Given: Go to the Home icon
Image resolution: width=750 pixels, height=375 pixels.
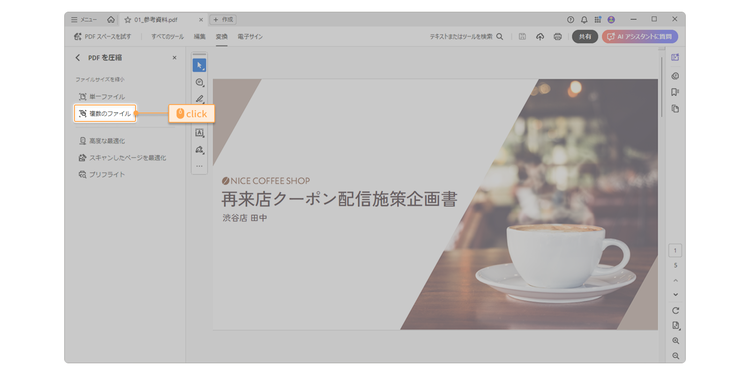Looking at the screenshot, I should (x=111, y=20).
